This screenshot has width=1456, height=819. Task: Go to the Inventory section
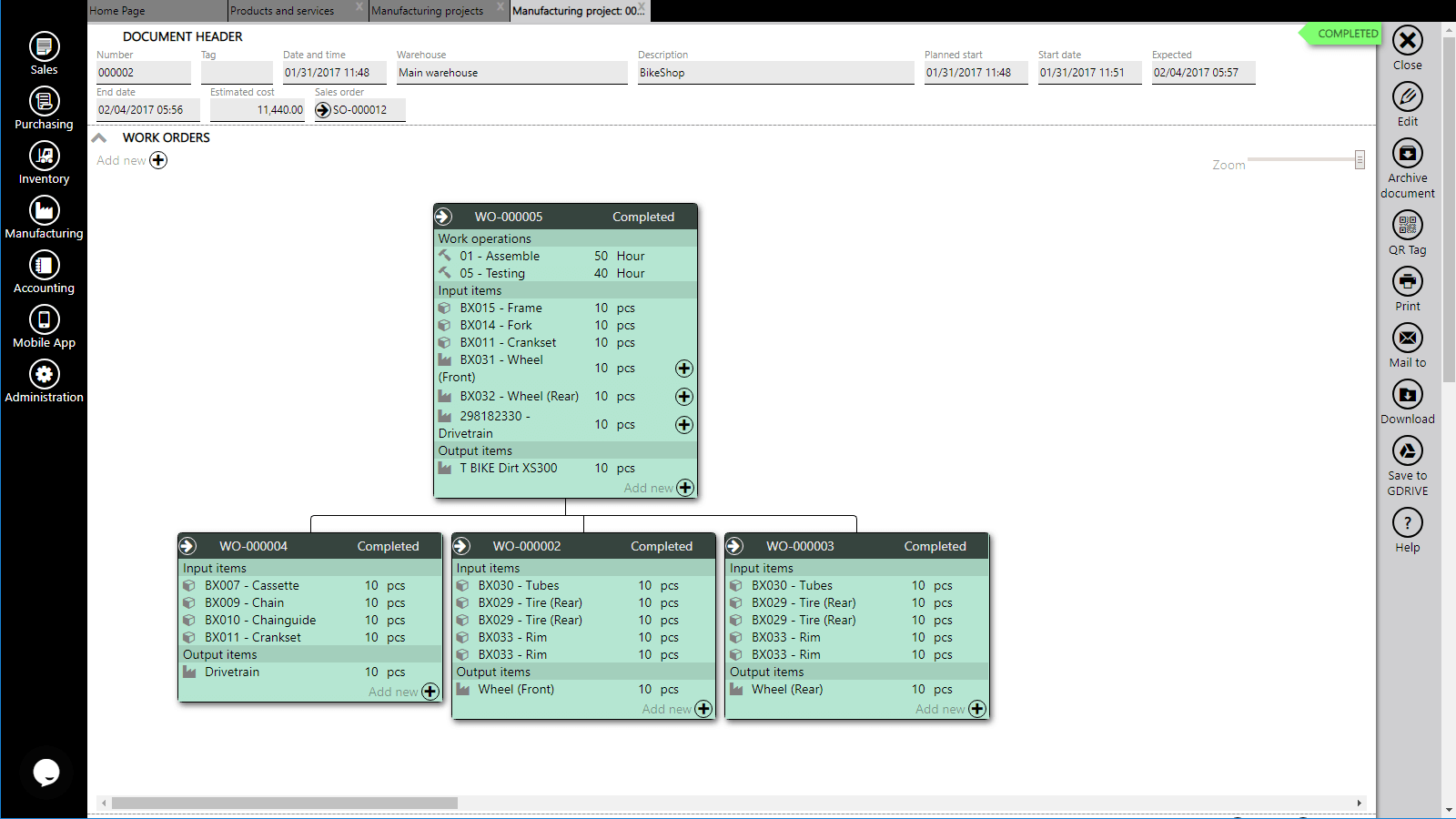click(44, 156)
